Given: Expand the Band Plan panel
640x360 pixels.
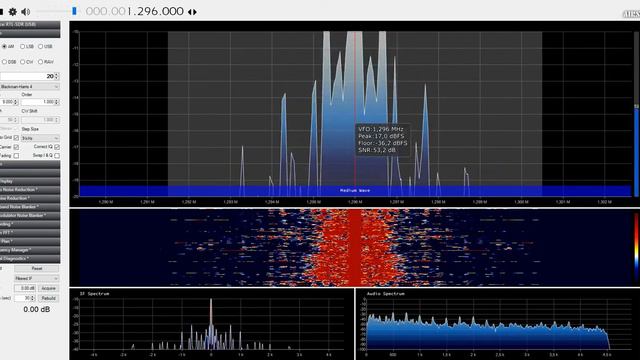Looking at the screenshot, I should click(x=30, y=241).
